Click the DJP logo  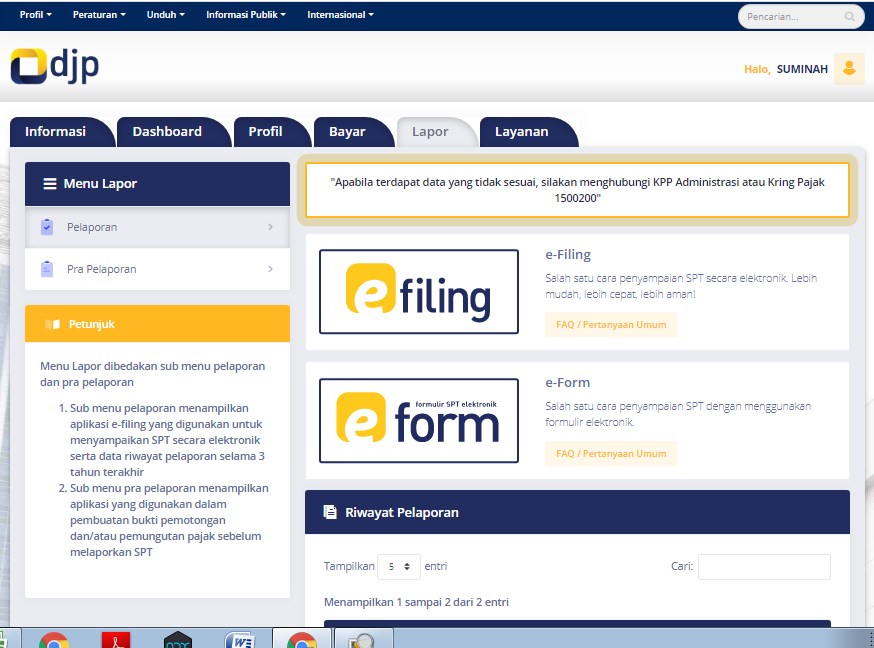[55, 66]
